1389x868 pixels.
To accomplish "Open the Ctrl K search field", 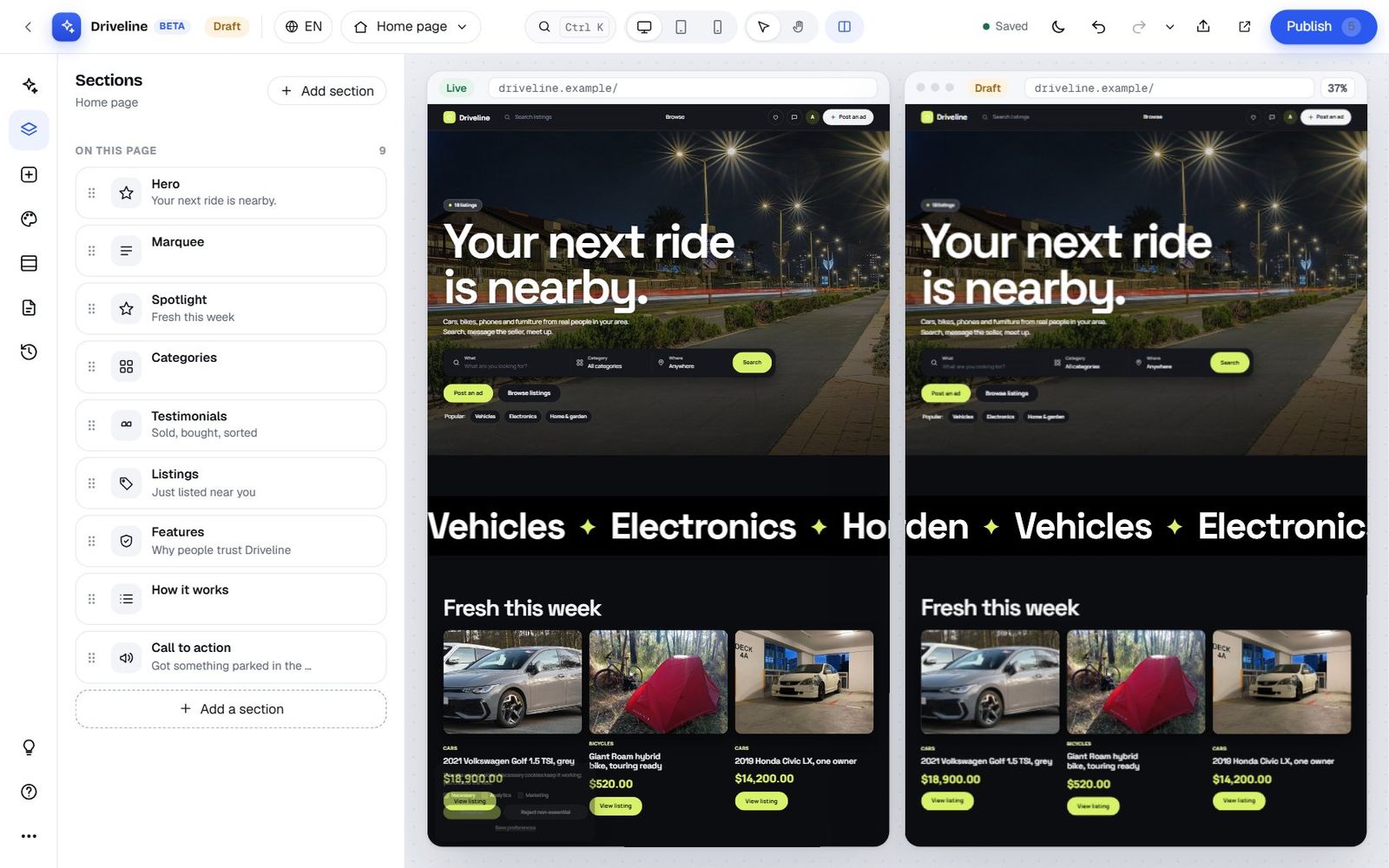I will [570, 27].
